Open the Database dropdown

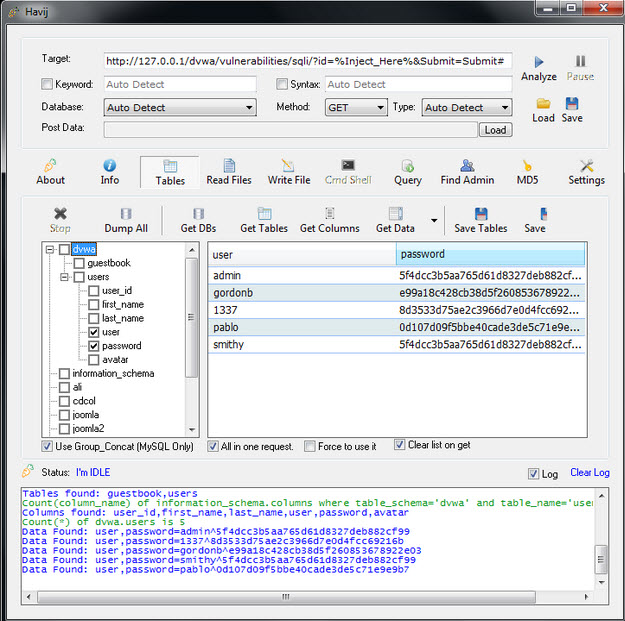tap(180, 108)
